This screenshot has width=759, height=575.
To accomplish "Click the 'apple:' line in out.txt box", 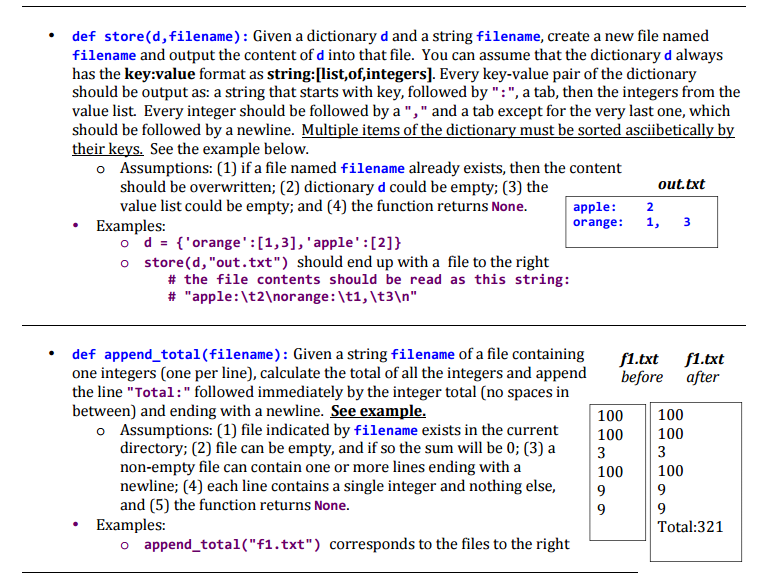I will [x=613, y=207].
